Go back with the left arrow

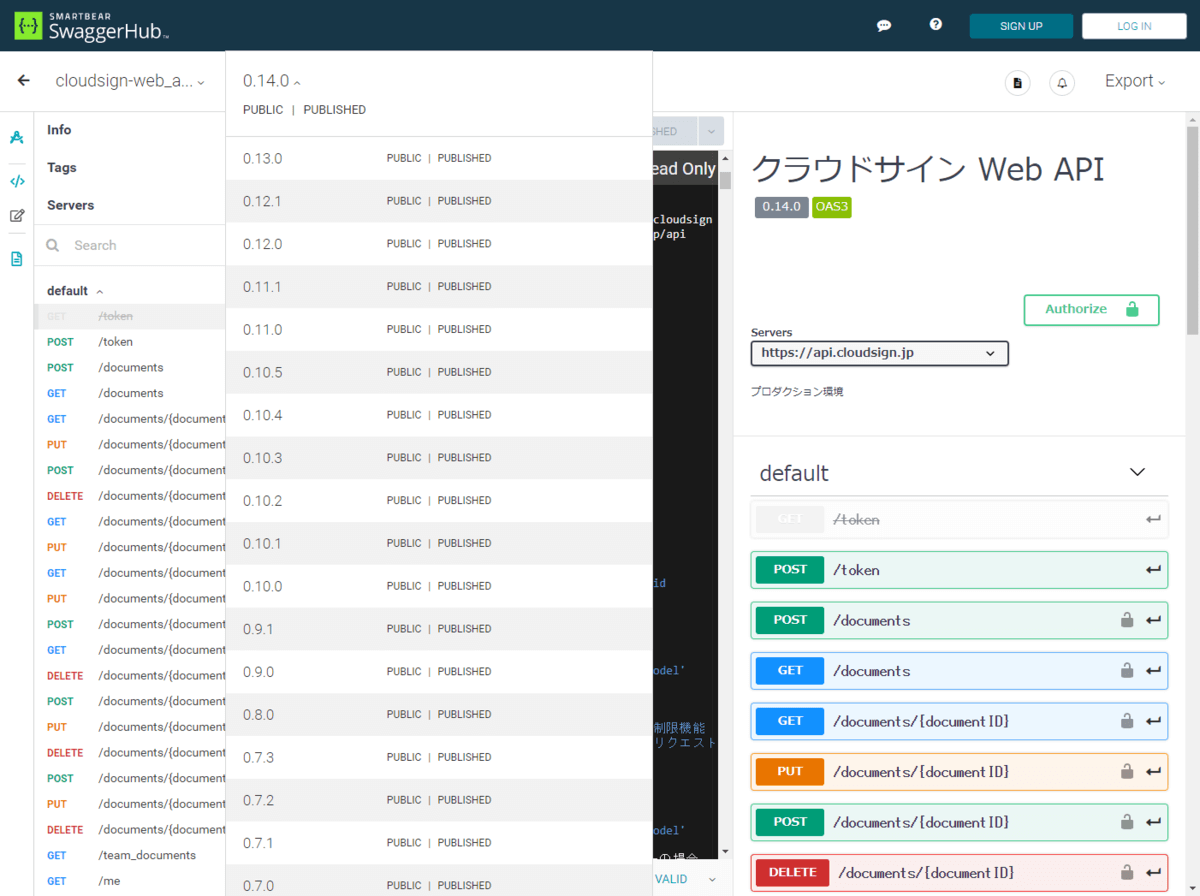(24, 81)
